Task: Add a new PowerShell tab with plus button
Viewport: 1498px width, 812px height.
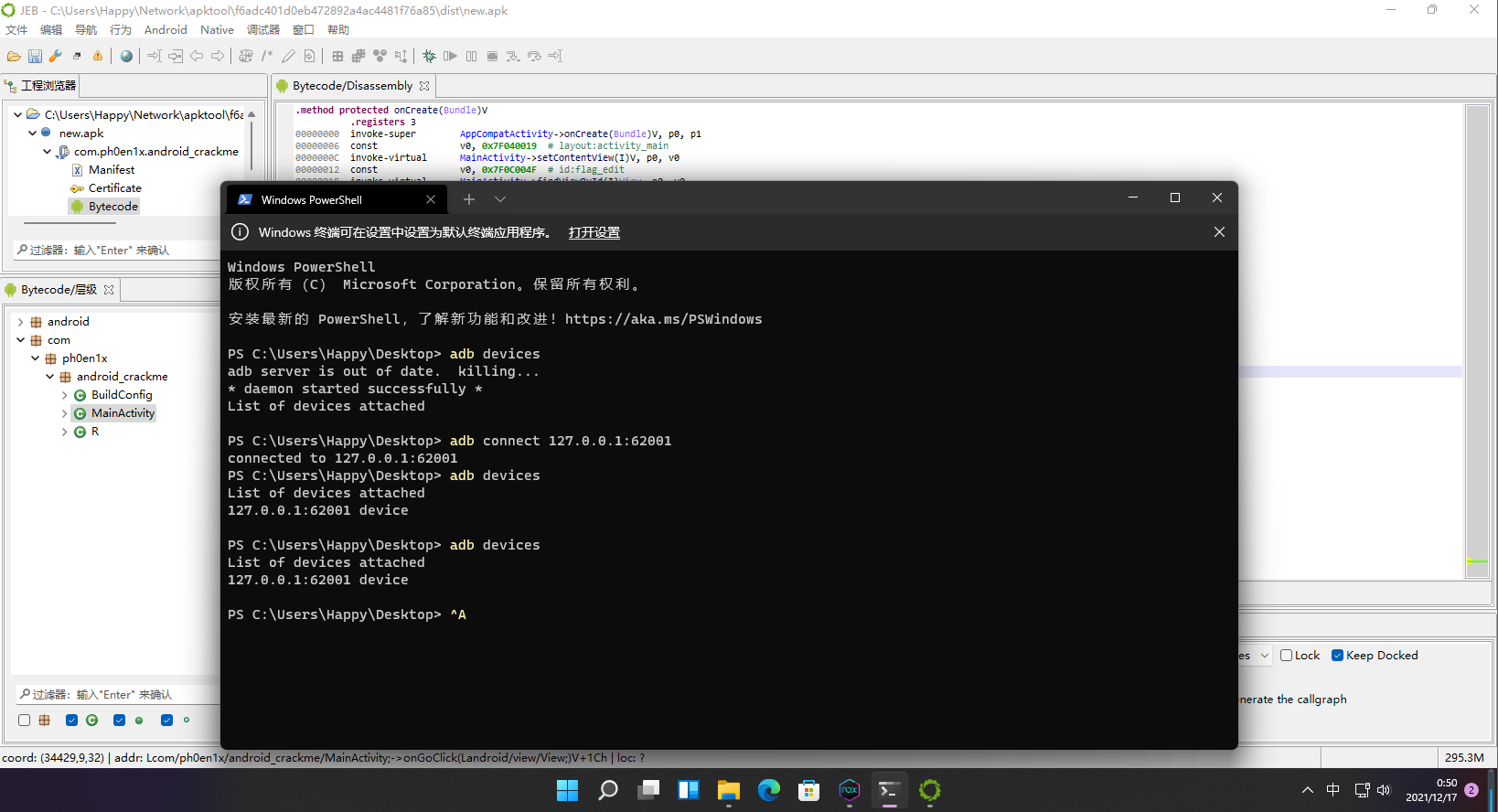Action: click(x=469, y=199)
